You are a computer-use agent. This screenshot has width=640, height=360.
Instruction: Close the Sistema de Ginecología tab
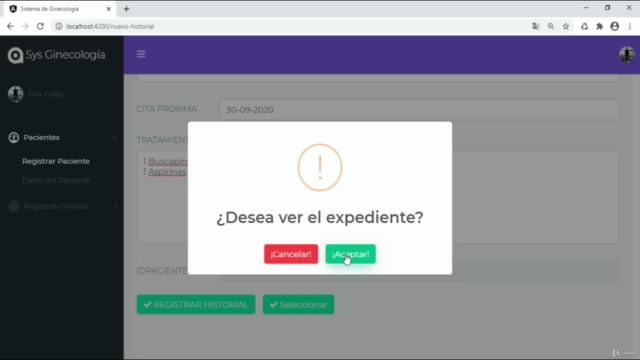tap(109, 9)
